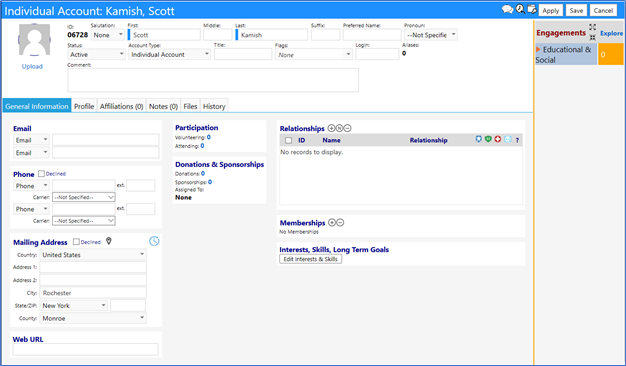The image size is (626, 366).
Task: Expand all engagements with the outward arrows icon
Action: [x=592, y=27]
